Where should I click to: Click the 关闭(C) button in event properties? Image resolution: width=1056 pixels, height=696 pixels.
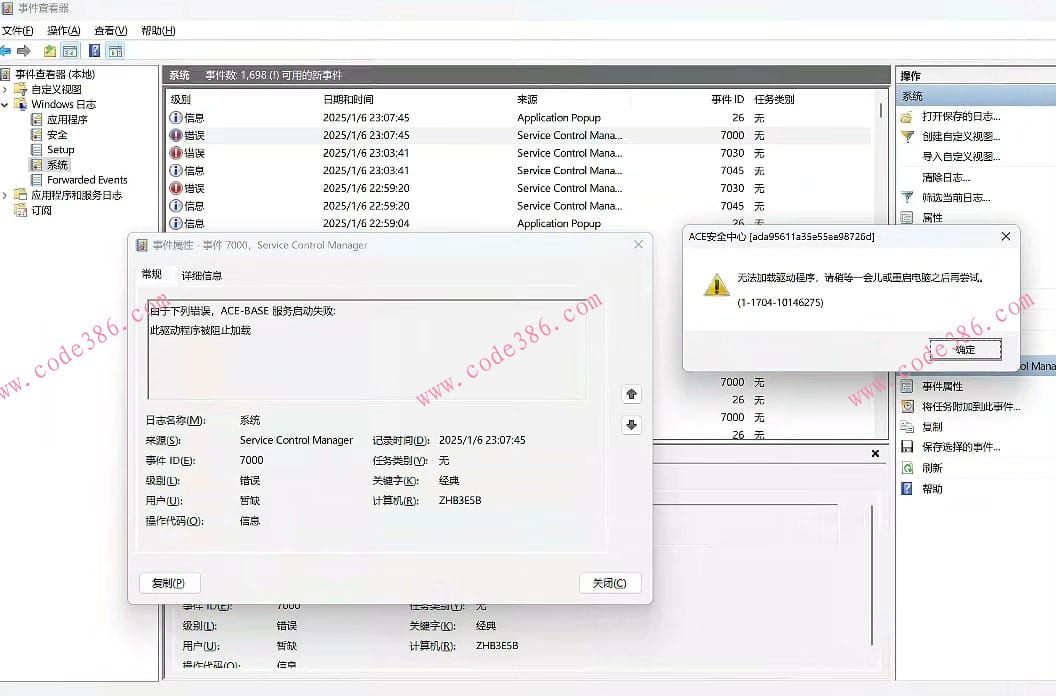pyautogui.click(x=609, y=583)
